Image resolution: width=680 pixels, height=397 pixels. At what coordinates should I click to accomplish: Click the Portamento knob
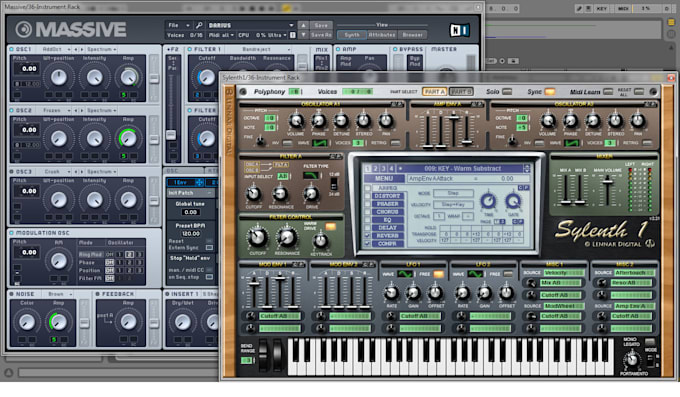coord(631,360)
